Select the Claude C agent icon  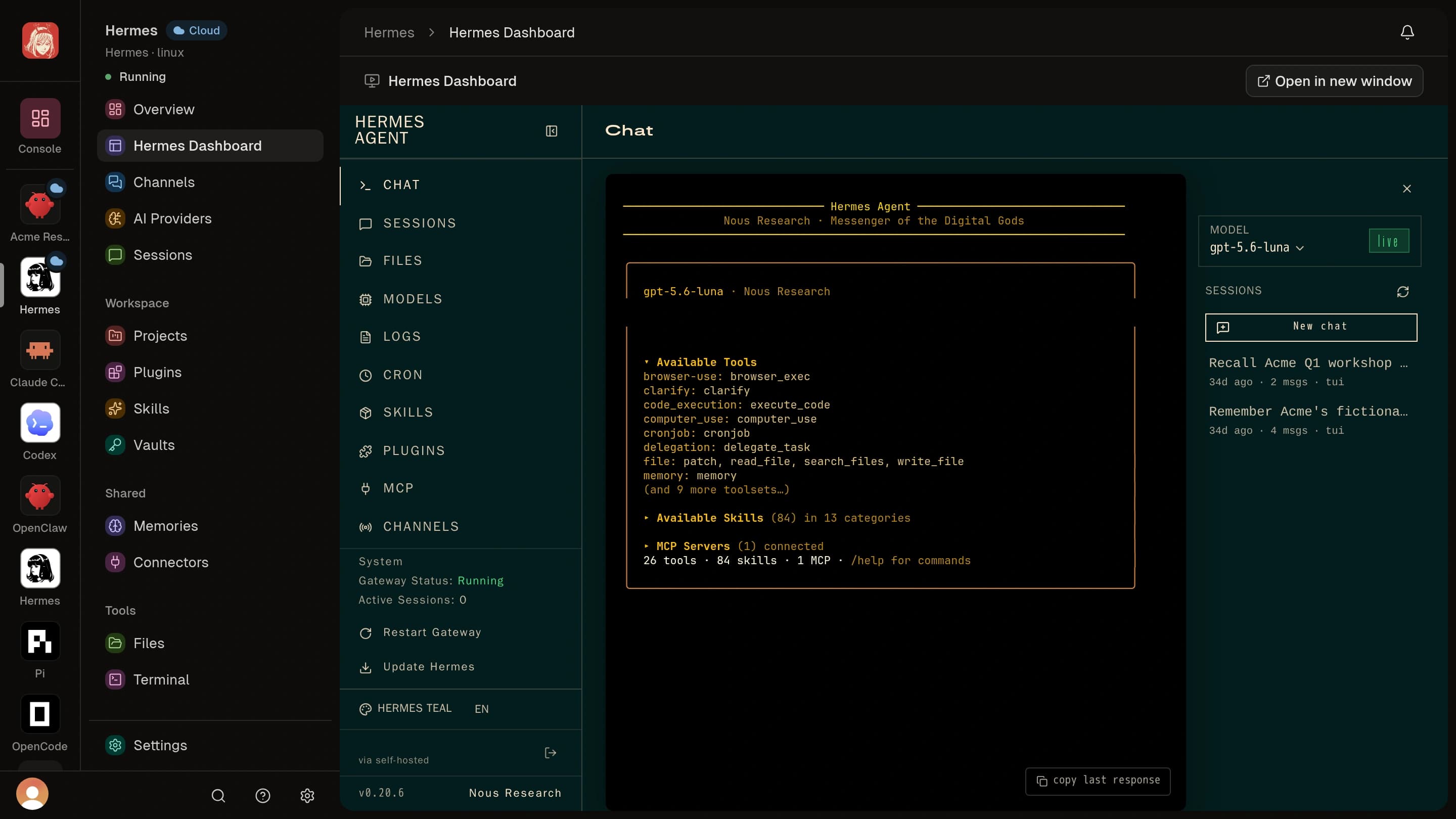click(40, 350)
